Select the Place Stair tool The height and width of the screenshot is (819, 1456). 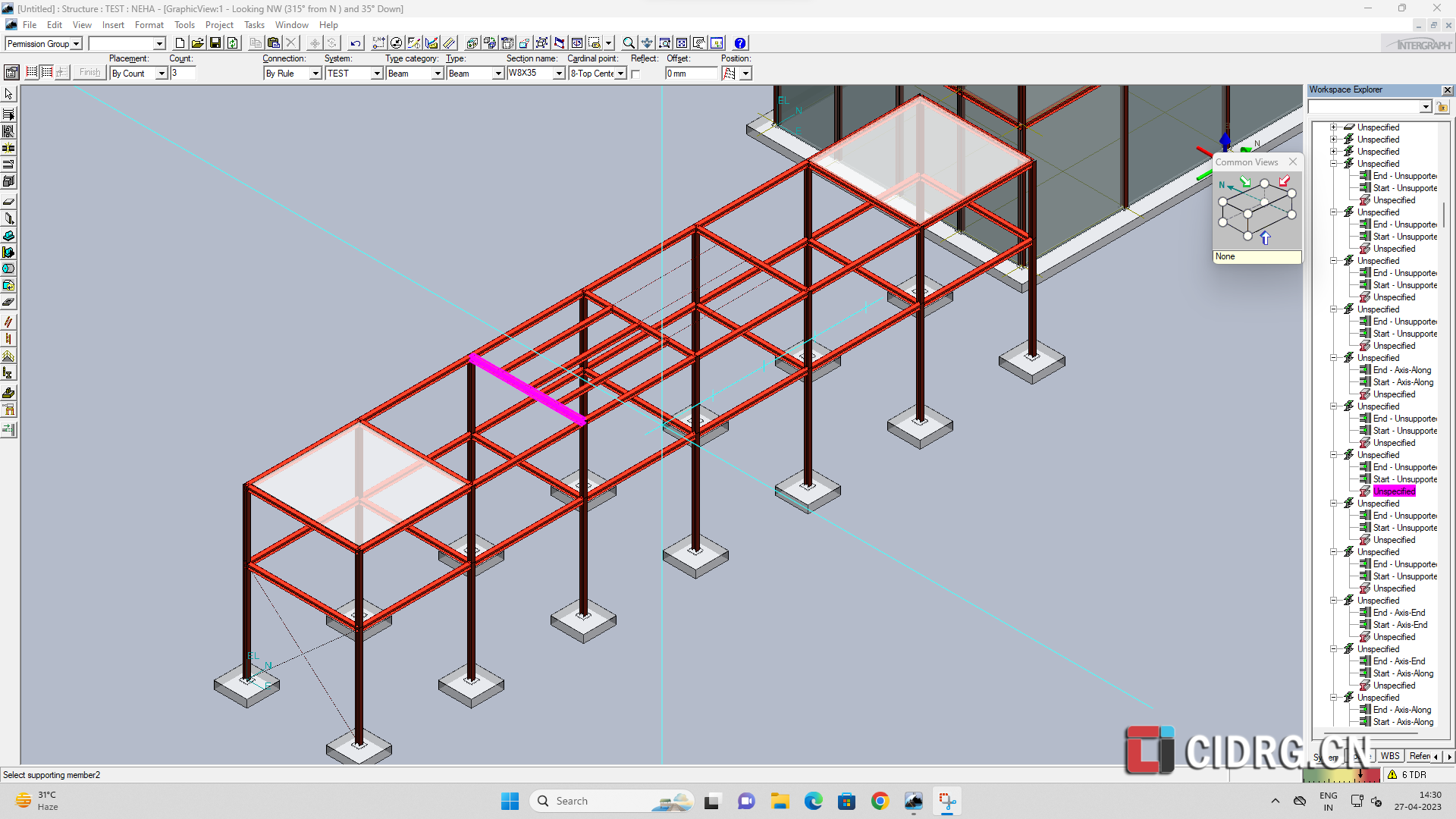coord(9,322)
